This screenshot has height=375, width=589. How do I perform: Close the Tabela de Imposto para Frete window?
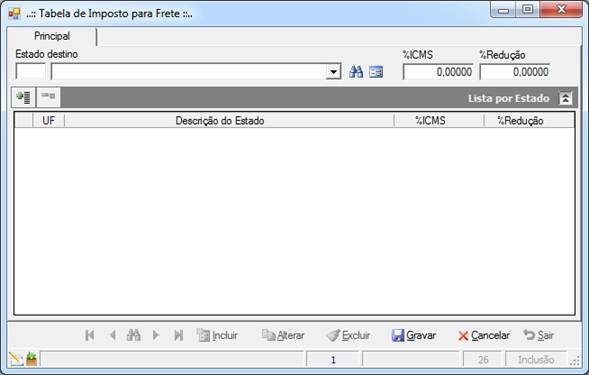[x=561, y=10]
